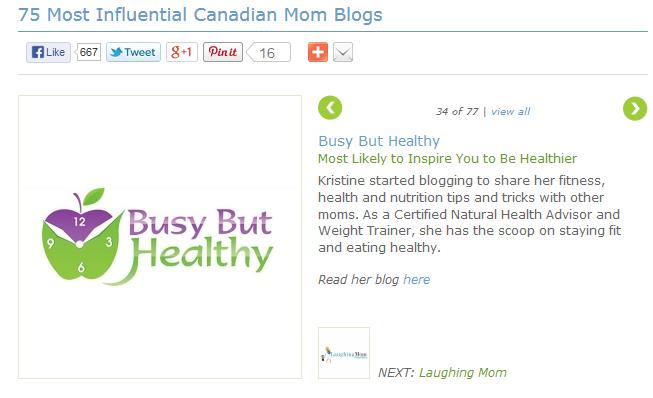
Task: Pin this page with Pin it button
Action: click(x=223, y=52)
